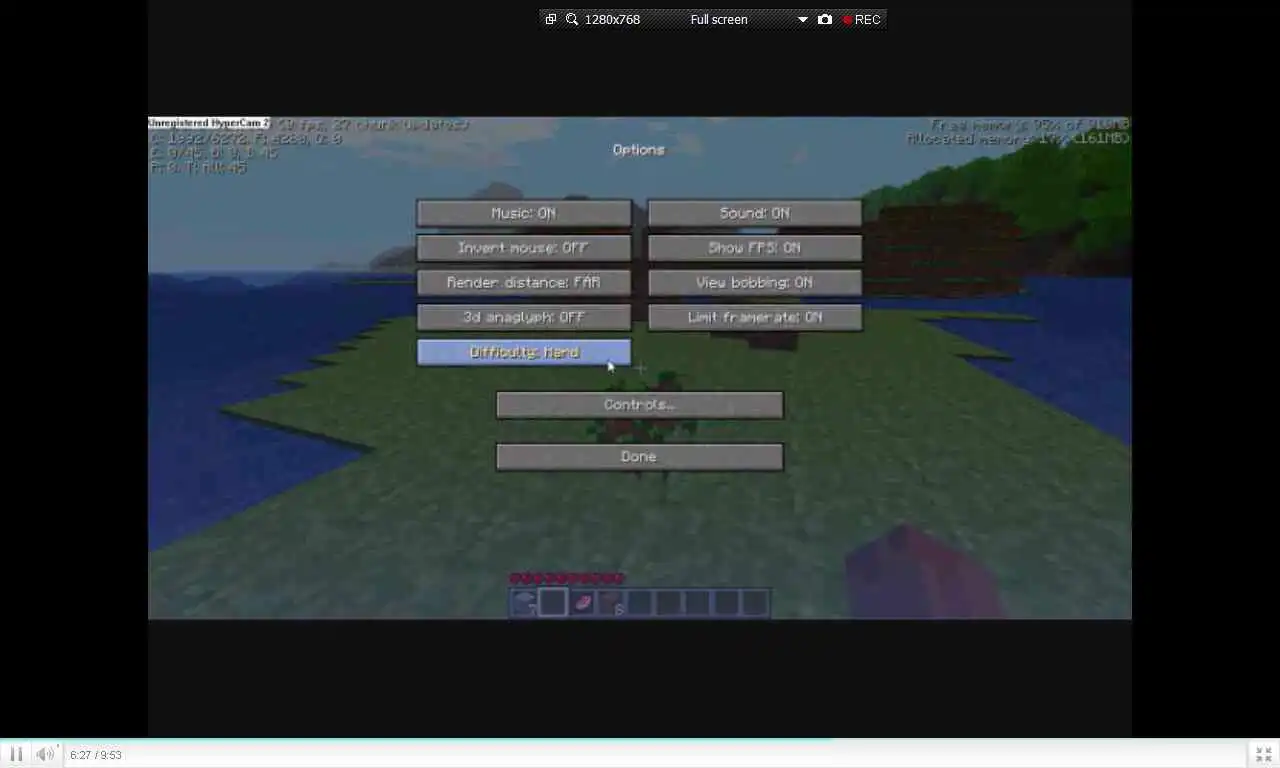Select the fourth hotbar slot with count 5

[x=611, y=602]
